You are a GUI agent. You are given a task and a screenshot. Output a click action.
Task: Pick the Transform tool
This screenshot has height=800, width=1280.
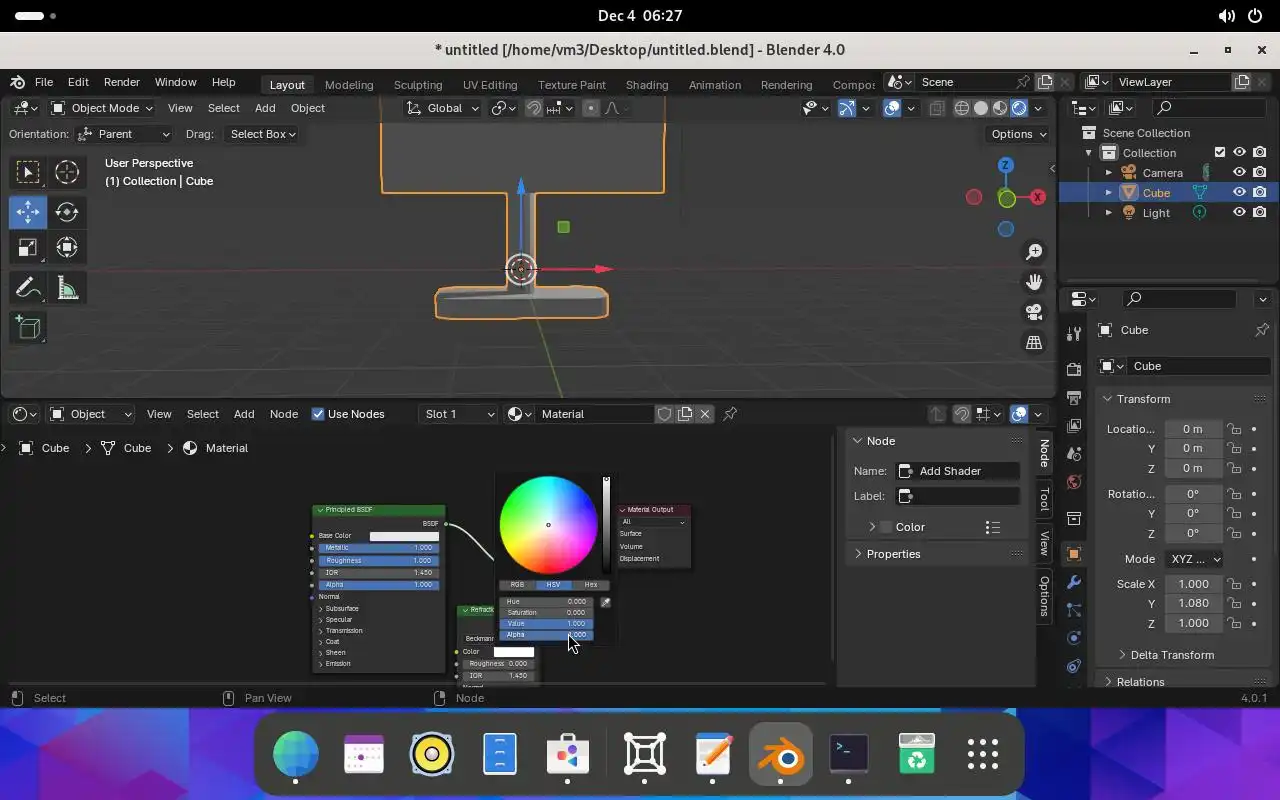click(67, 247)
